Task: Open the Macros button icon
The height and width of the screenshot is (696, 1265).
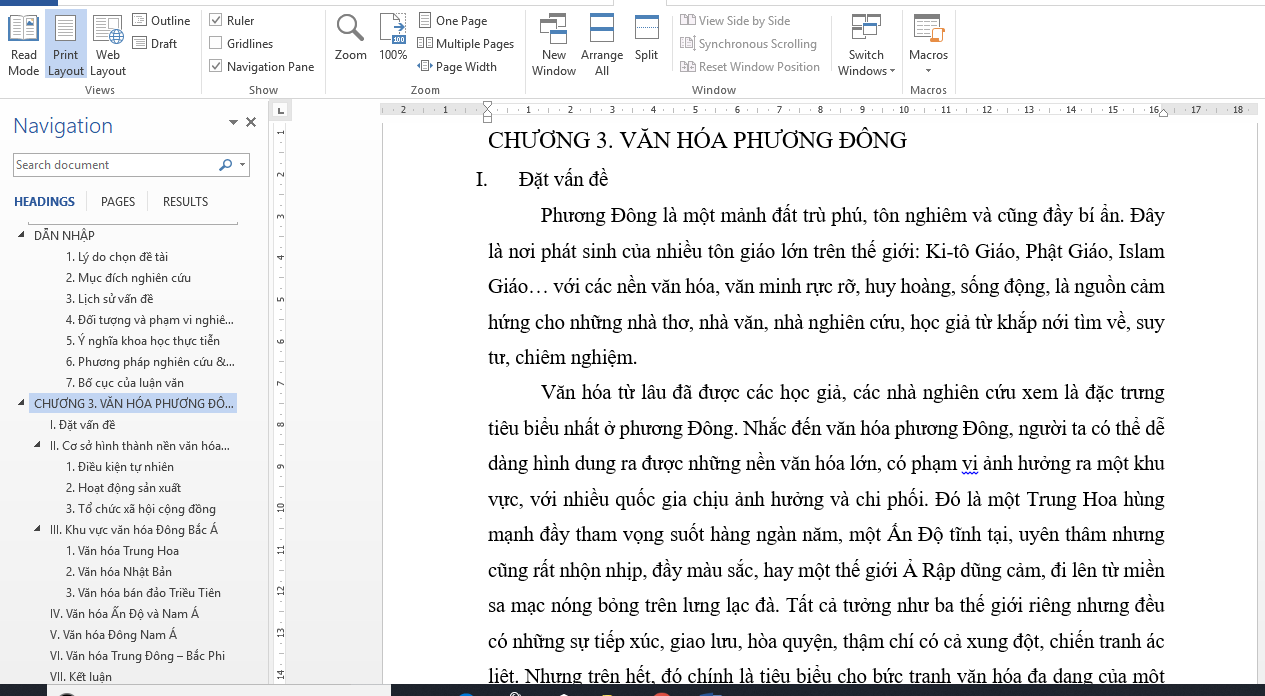Action: pos(928,30)
